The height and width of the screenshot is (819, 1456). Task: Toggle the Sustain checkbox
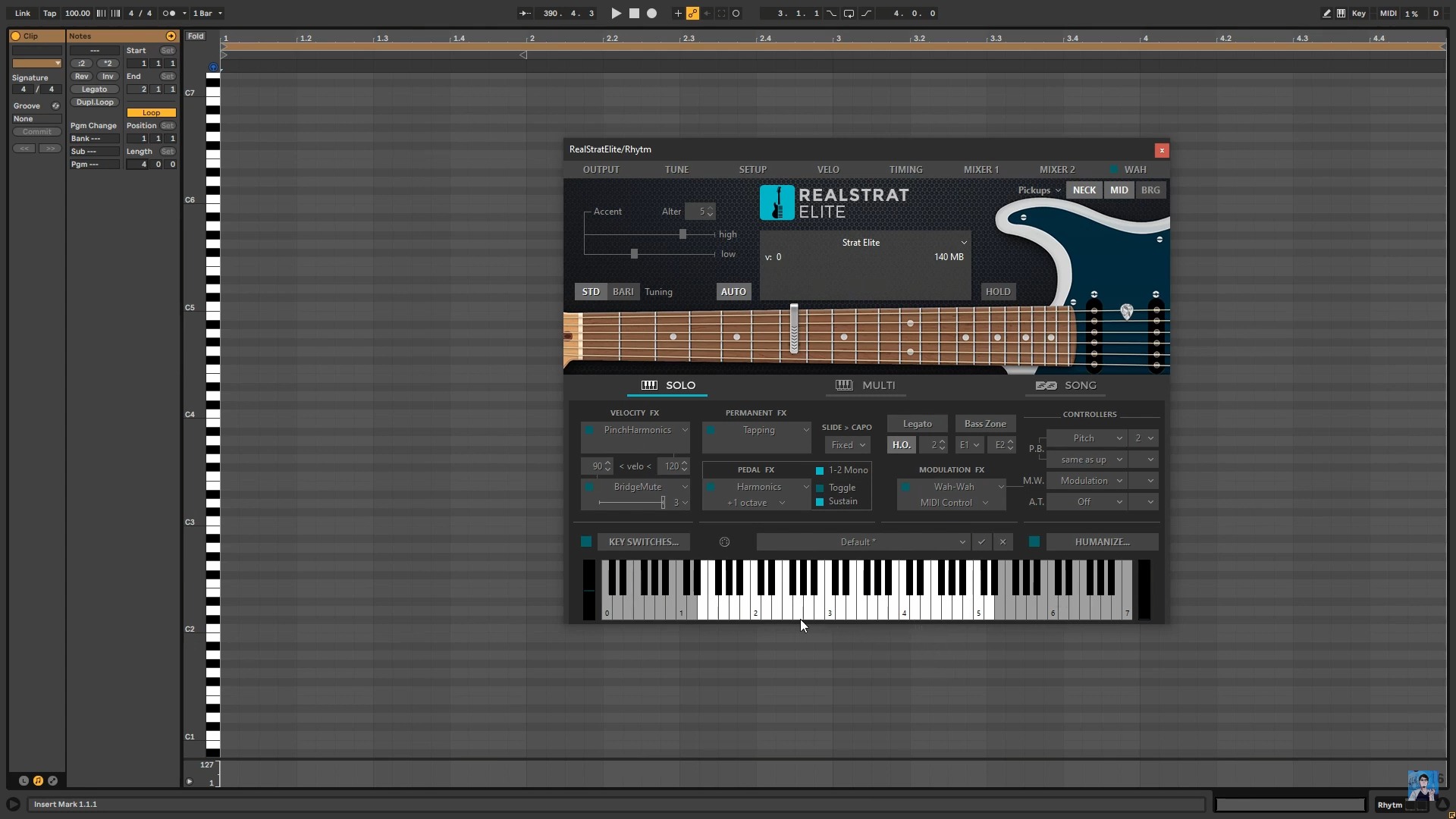point(820,502)
